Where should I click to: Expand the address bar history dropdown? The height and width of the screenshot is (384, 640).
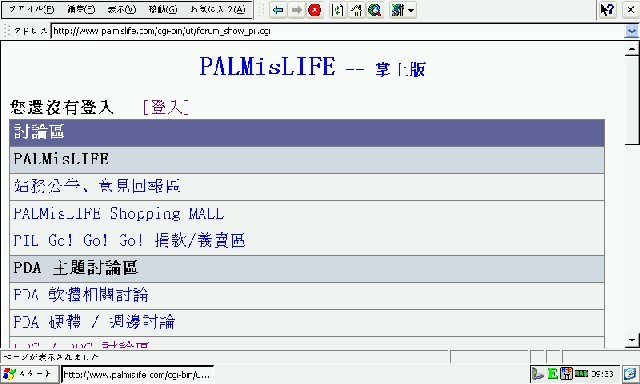pos(631,31)
